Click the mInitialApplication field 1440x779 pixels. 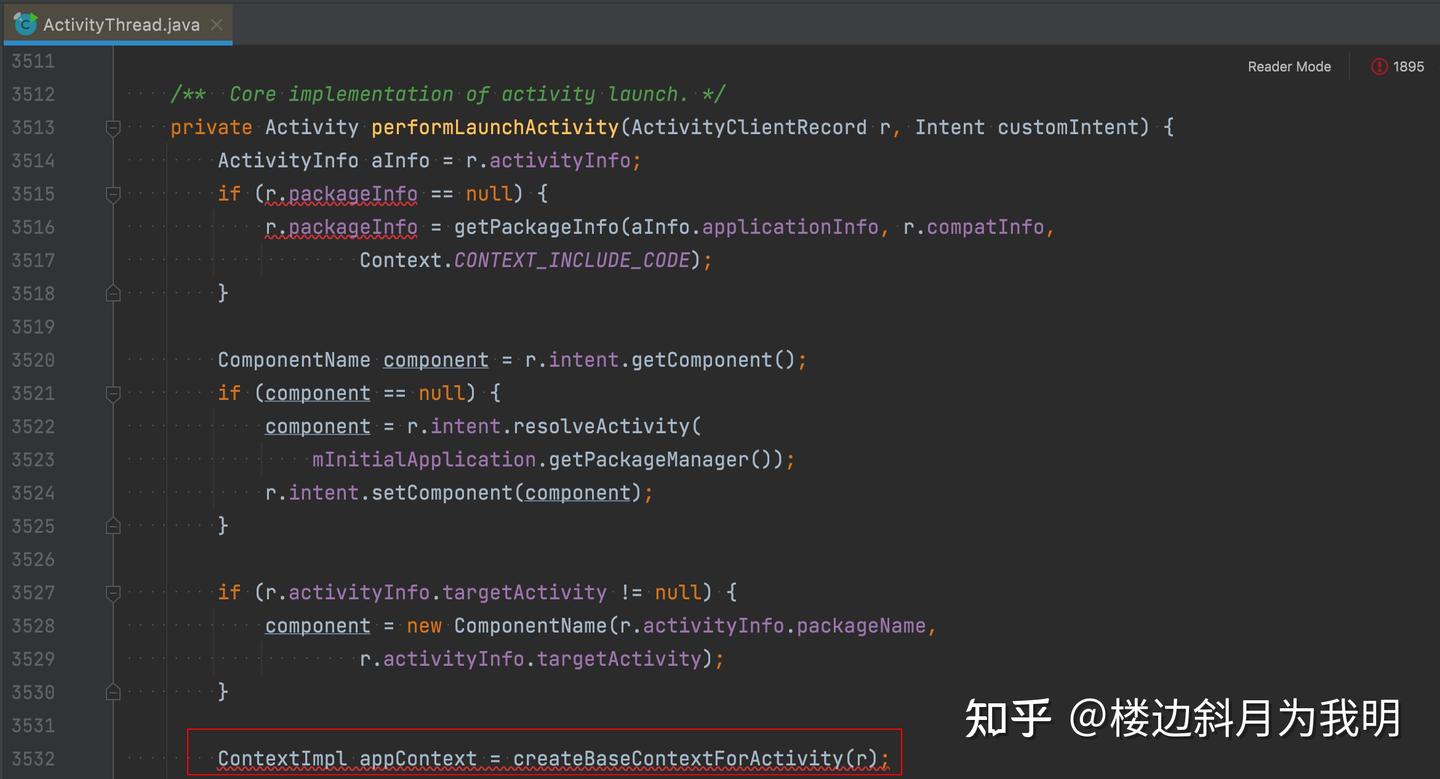[424, 459]
